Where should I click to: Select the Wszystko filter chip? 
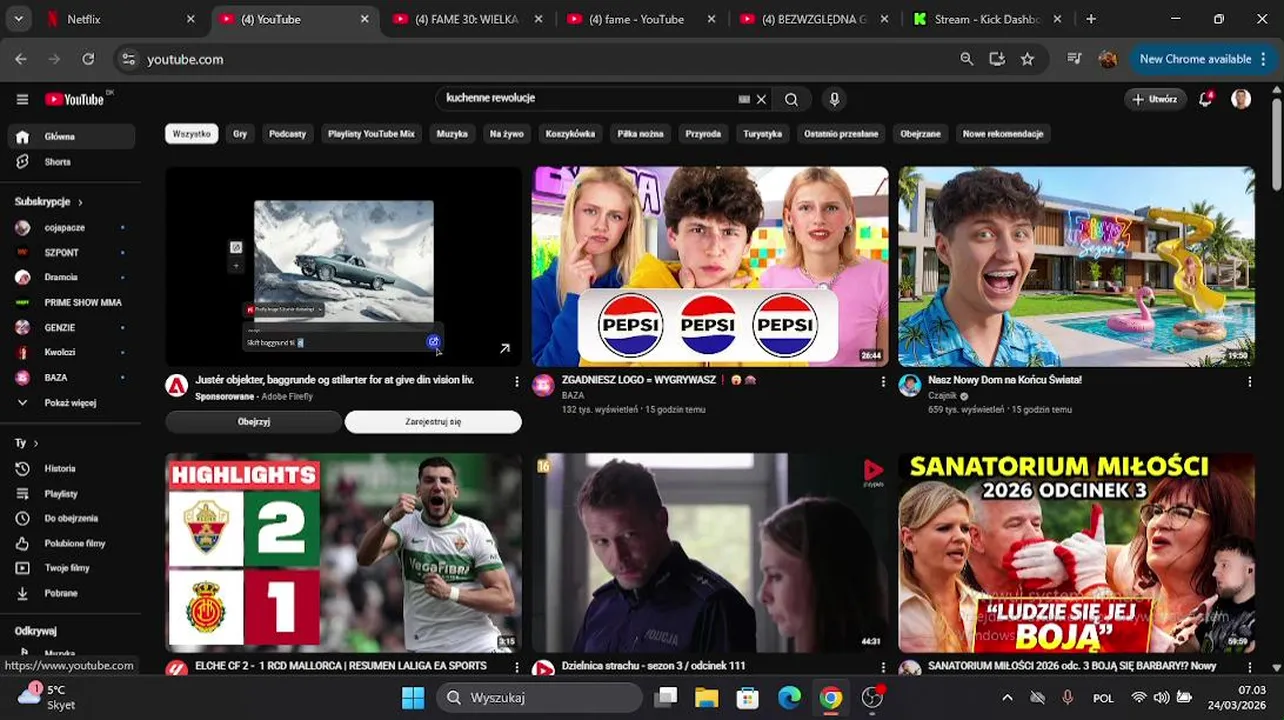[x=192, y=133]
